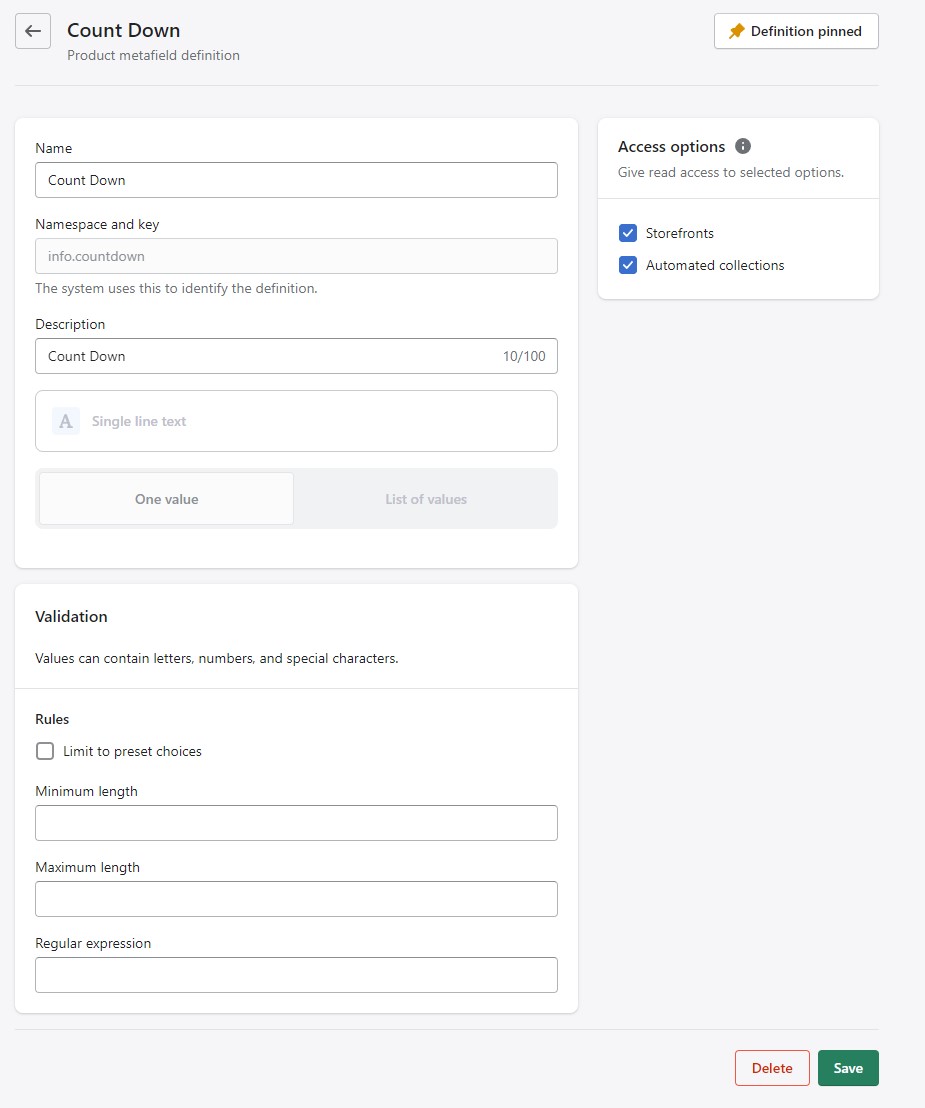The image size is (925, 1108).
Task: Click the orange pin icon
Action: [x=737, y=32]
